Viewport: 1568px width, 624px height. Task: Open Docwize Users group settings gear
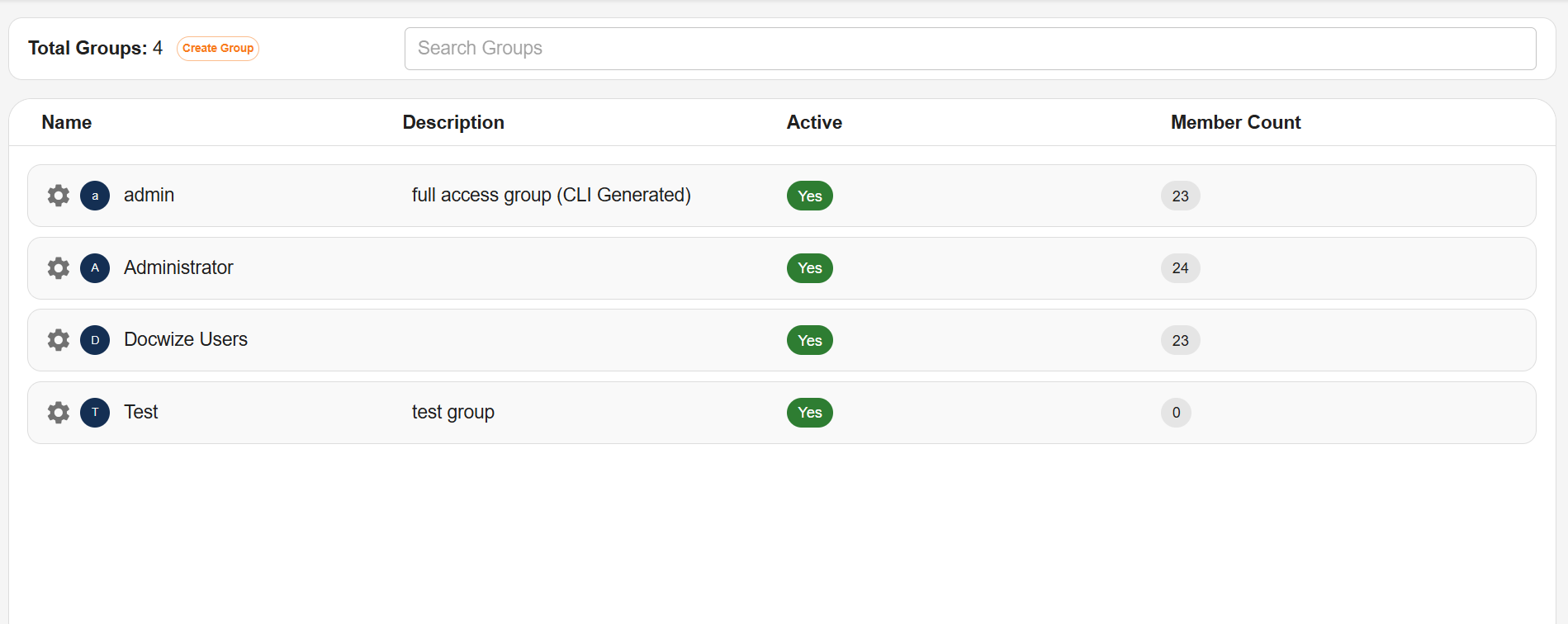pos(59,340)
